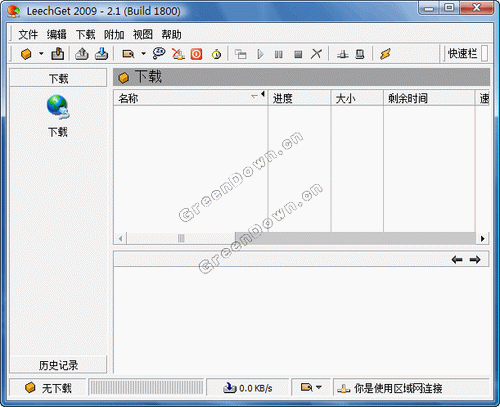The width and height of the screenshot is (500, 407).
Task: Click the new download box icon
Action: click(26, 54)
